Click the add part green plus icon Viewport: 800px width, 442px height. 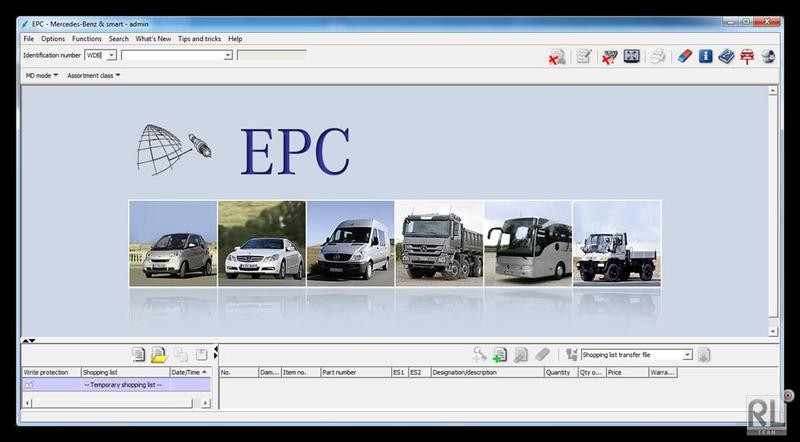coord(499,355)
